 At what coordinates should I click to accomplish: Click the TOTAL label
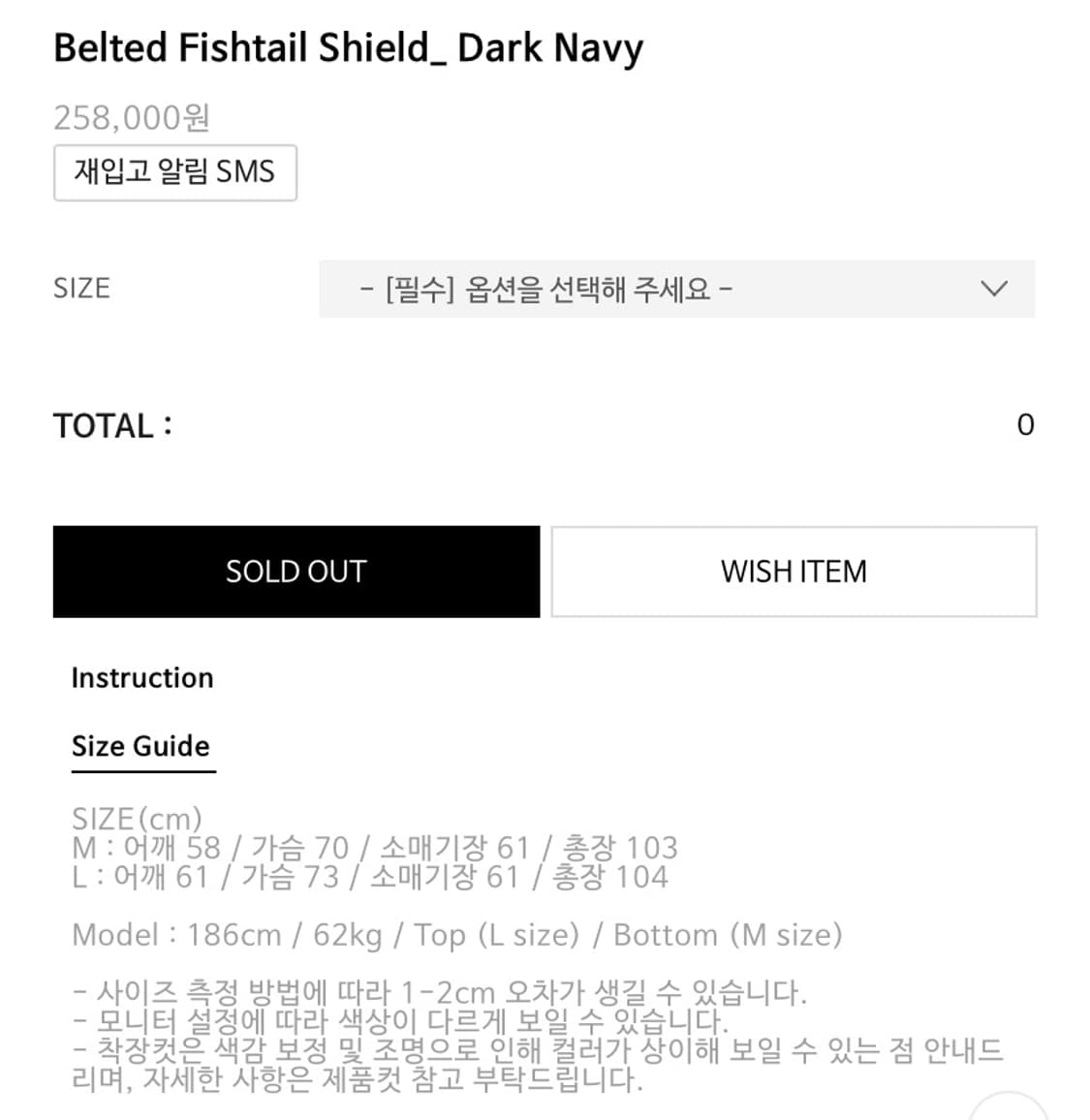click(112, 426)
